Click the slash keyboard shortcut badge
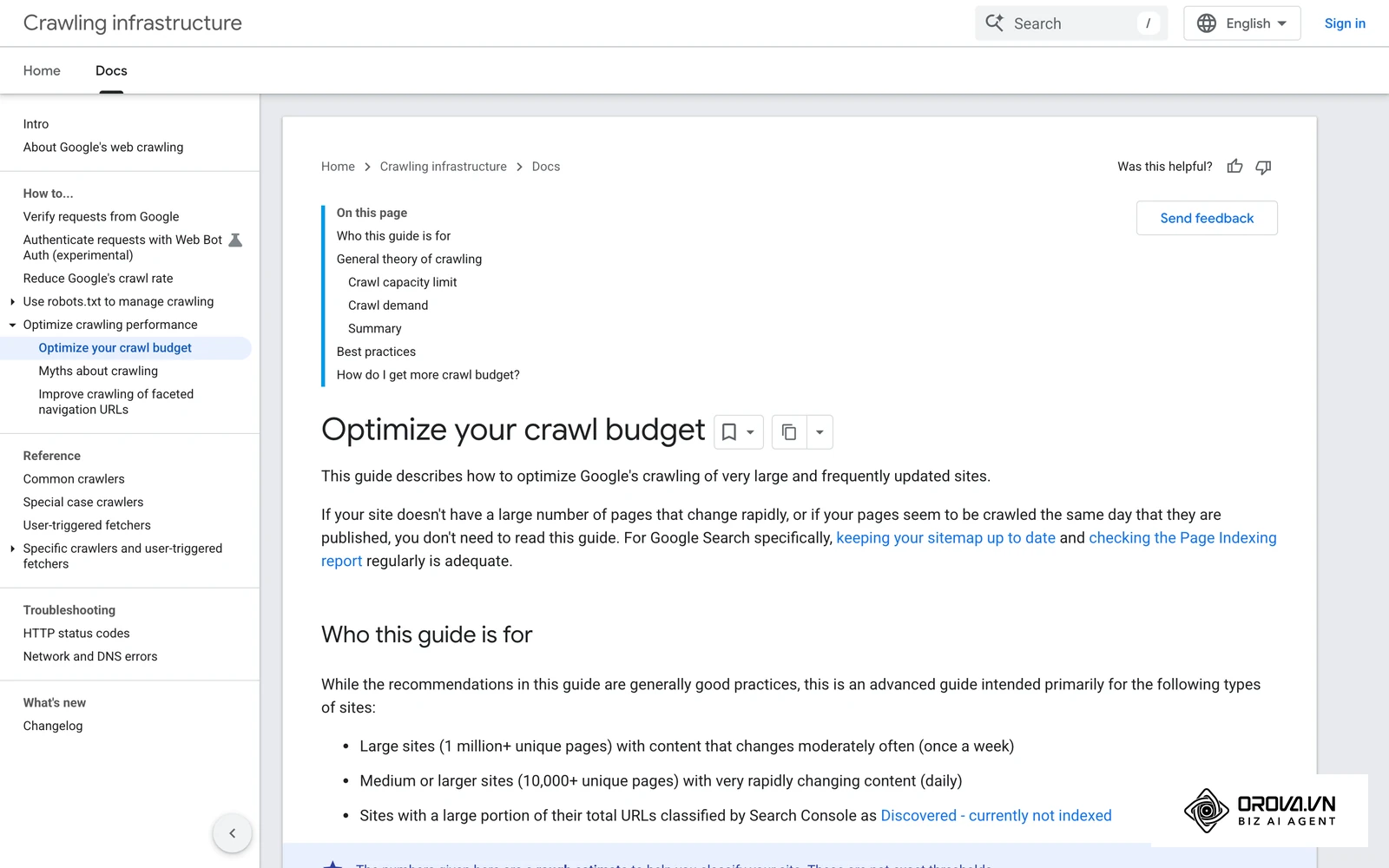 coord(1148,23)
